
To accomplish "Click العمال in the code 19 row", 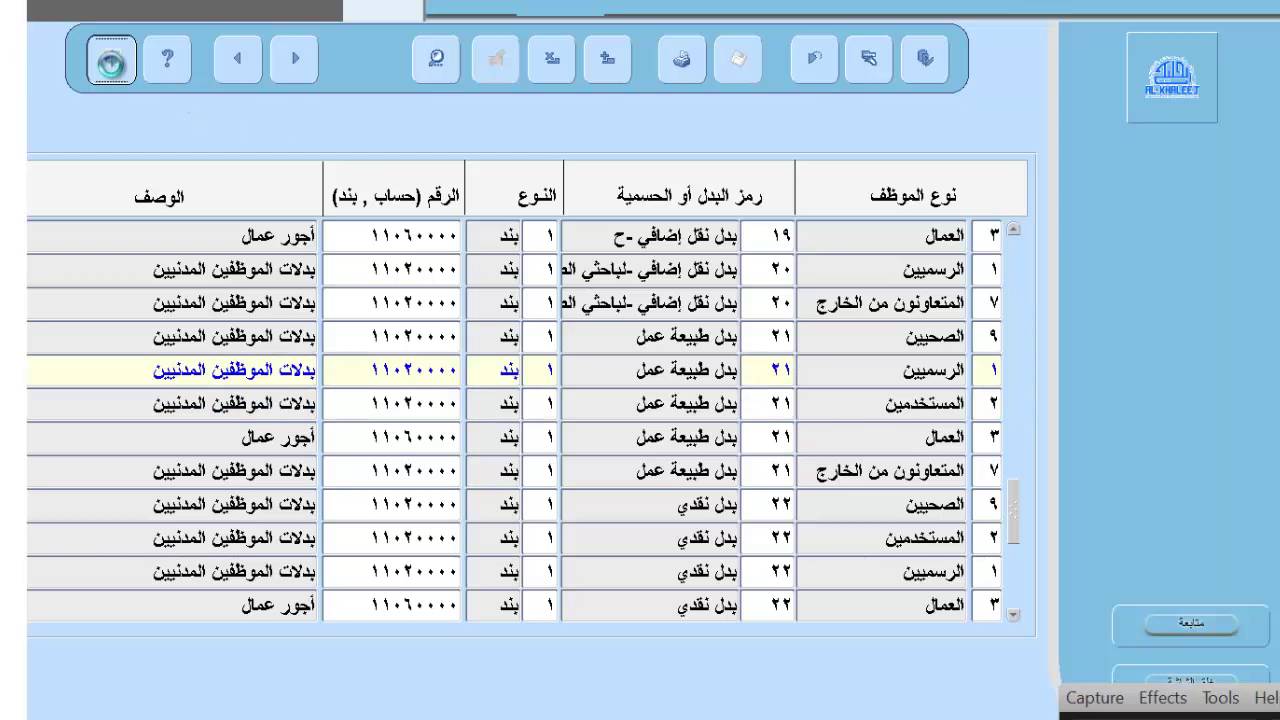I will [x=882, y=237].
